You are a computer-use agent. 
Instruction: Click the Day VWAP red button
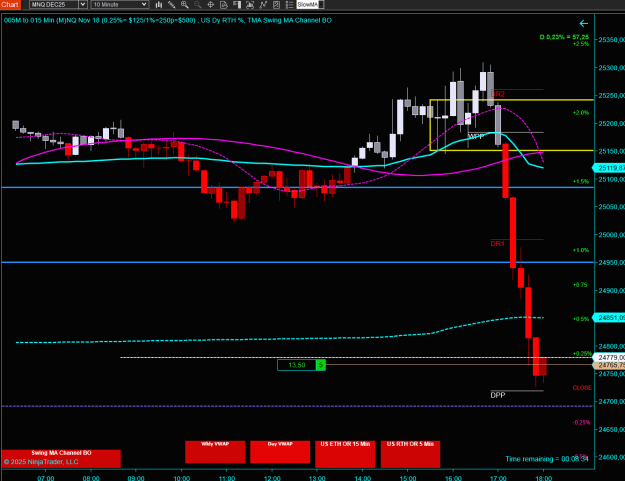280,452
